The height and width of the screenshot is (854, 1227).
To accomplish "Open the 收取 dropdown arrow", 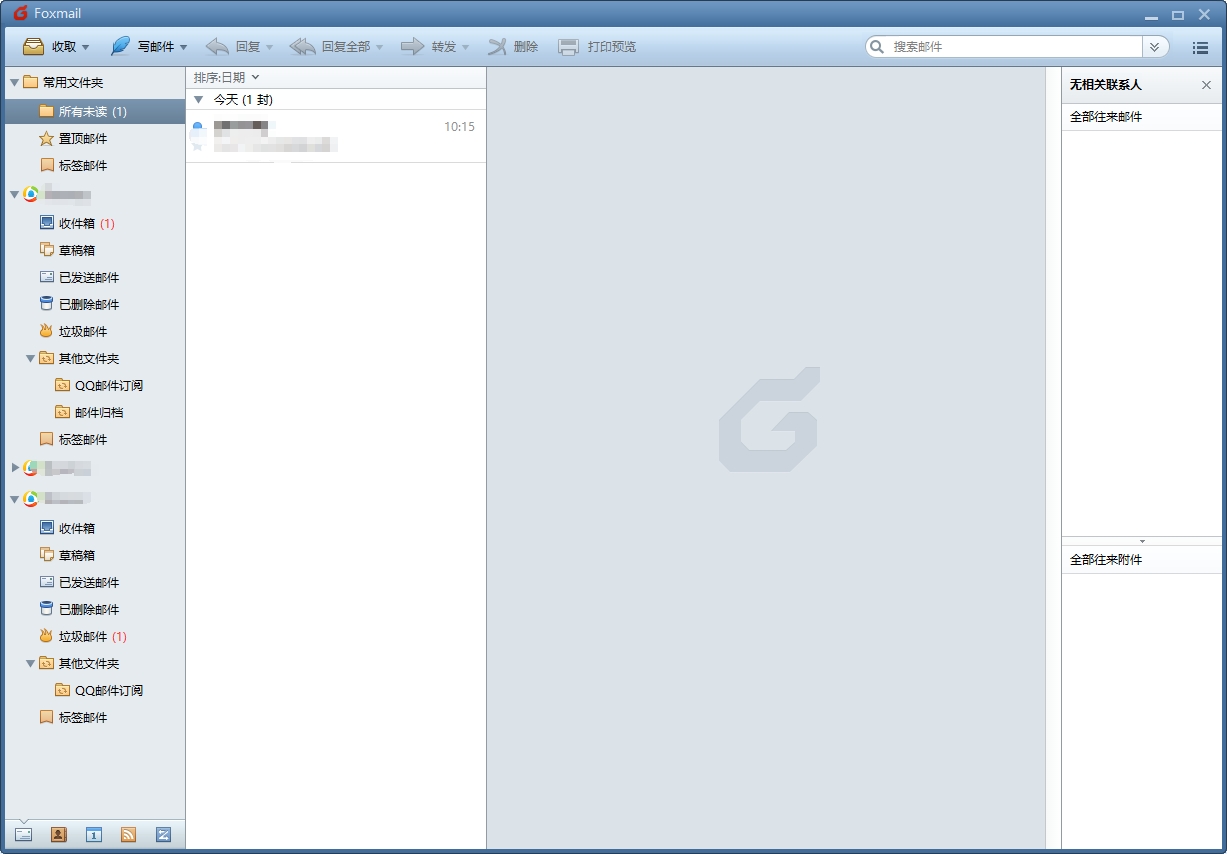I will click(86, 47).
